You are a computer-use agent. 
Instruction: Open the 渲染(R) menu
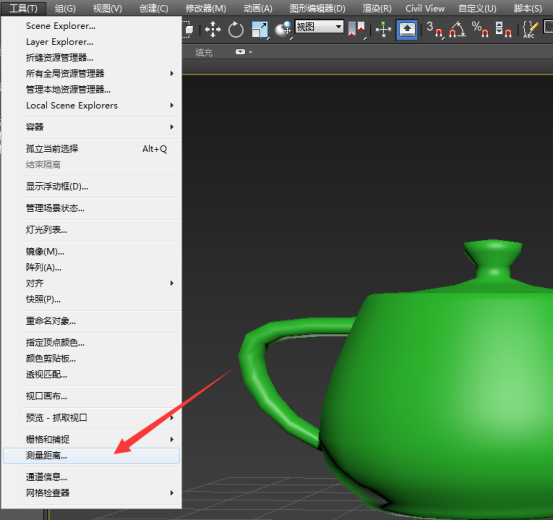pyautogui.click(x=377, y=8)
